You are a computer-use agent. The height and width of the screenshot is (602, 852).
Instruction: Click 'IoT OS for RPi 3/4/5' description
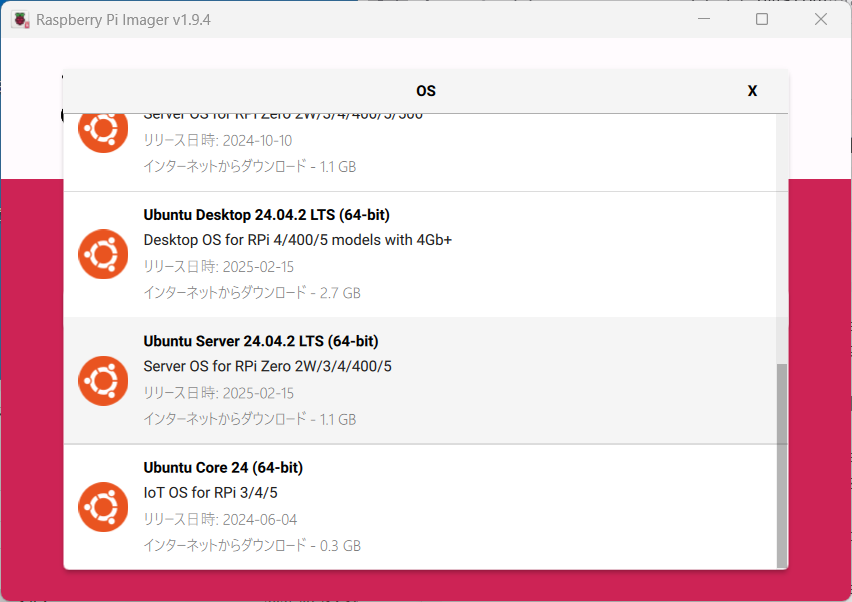(210, 493)
